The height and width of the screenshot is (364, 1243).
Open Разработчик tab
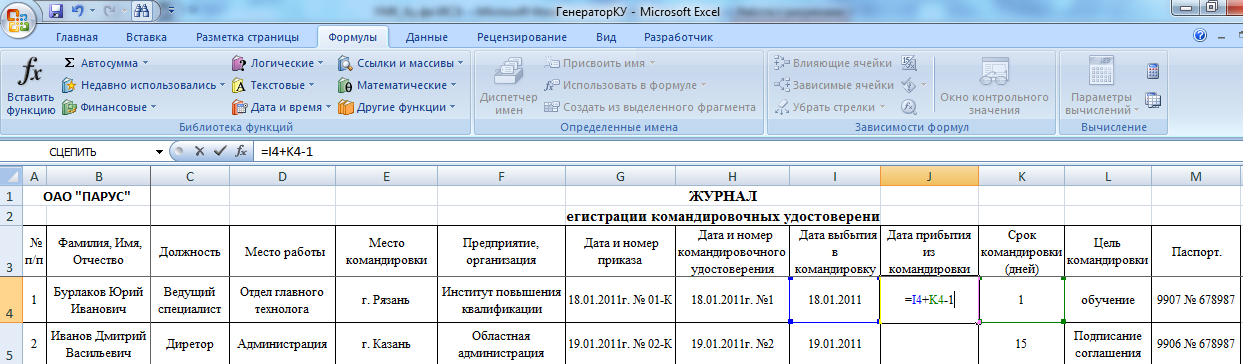point(678,37)
